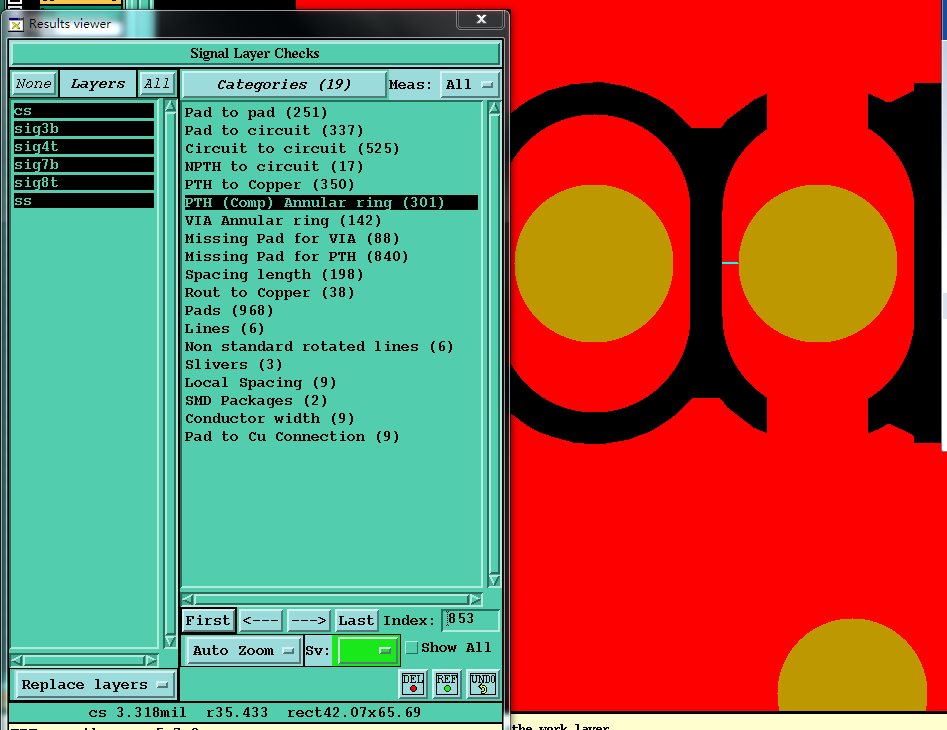
Task: Click layers list scroll up arrow
Action: [170, 106]
